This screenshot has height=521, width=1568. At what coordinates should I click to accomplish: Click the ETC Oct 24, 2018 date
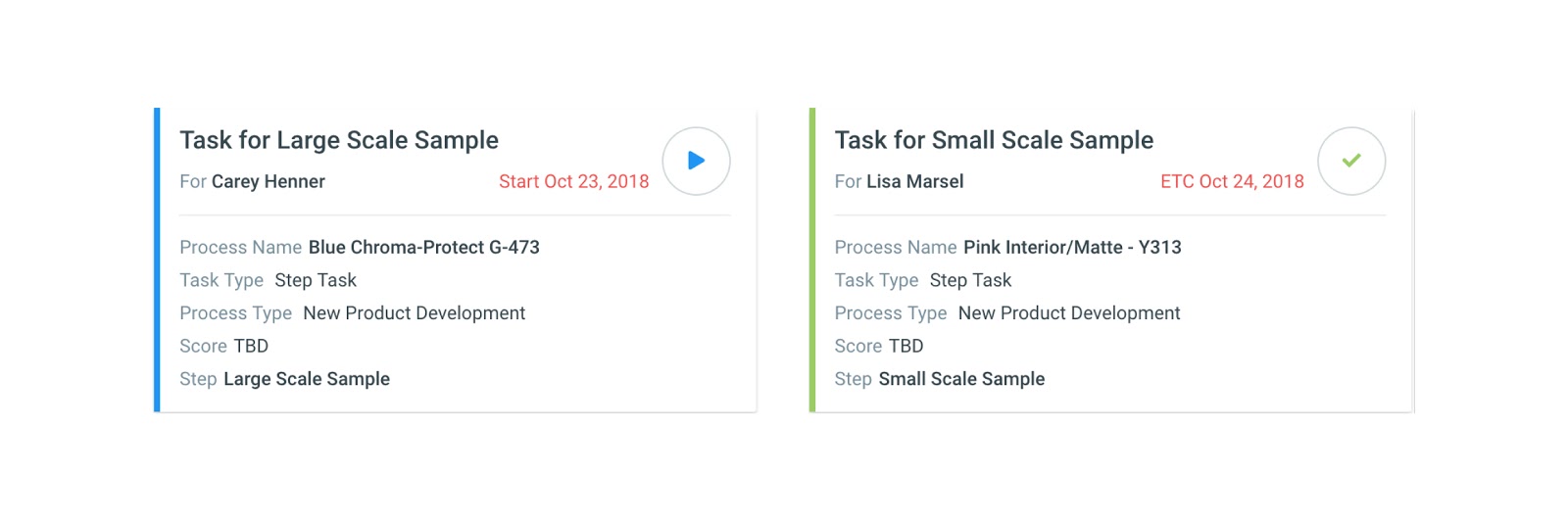tap(1232, 181)
